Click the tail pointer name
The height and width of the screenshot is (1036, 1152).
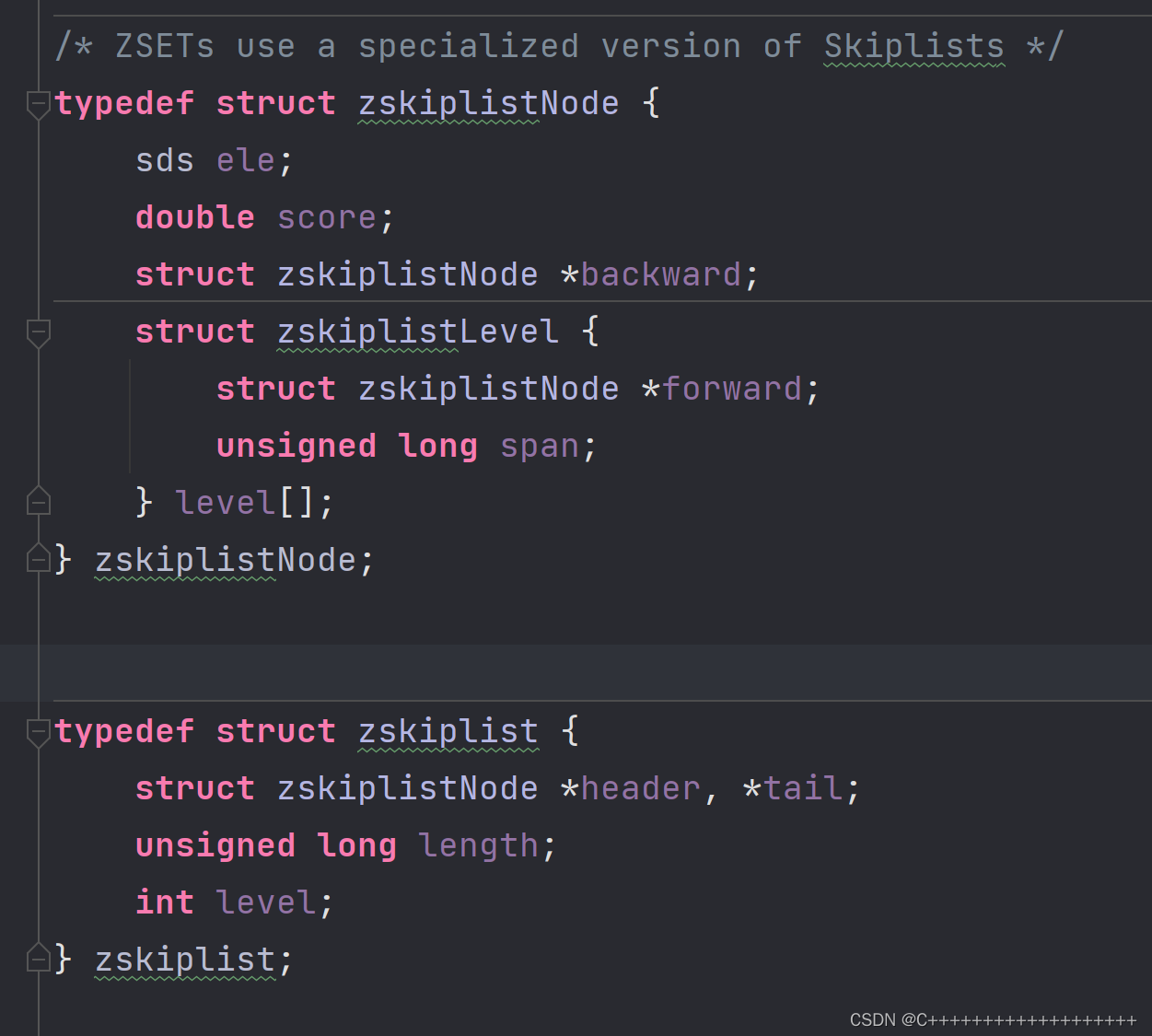pos(803,788)
